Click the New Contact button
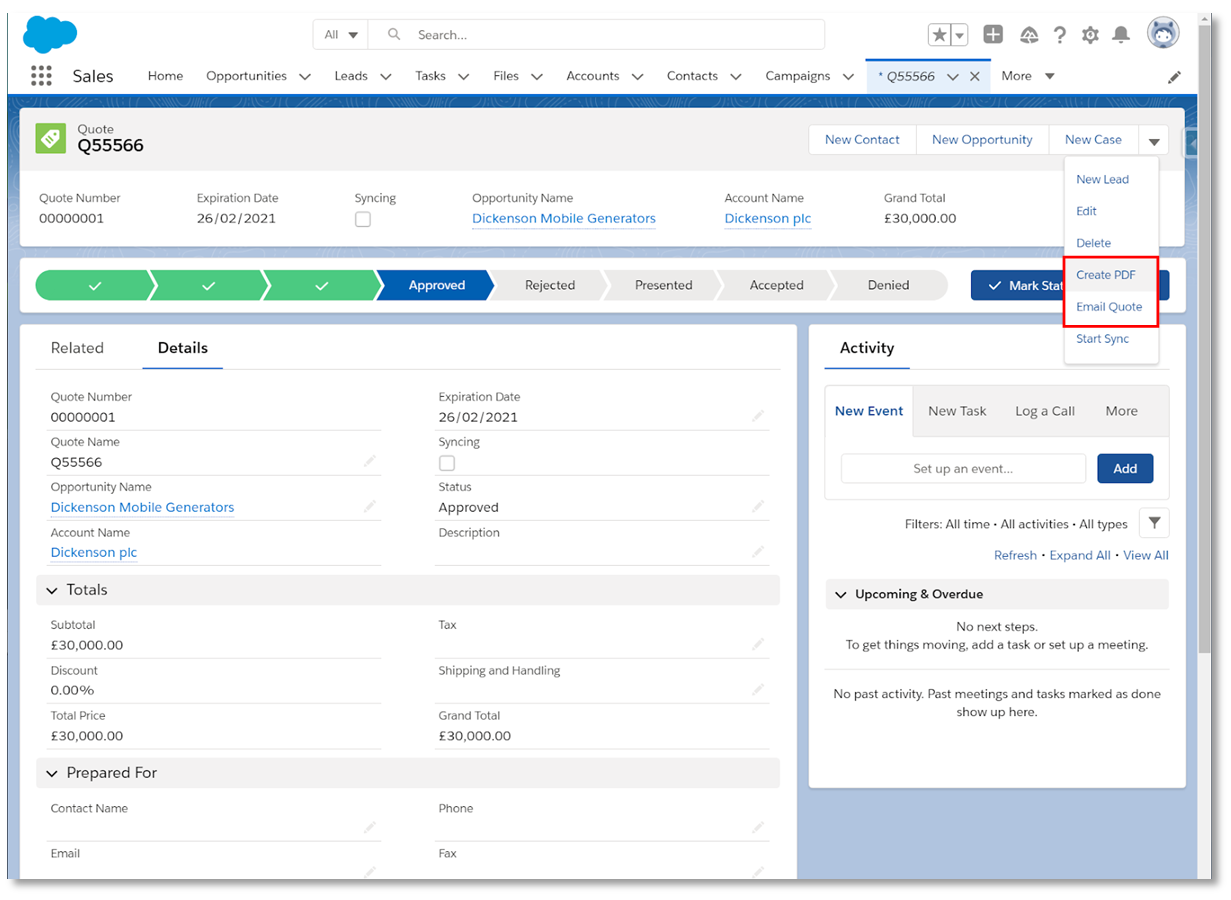 (x=862, y=140)
